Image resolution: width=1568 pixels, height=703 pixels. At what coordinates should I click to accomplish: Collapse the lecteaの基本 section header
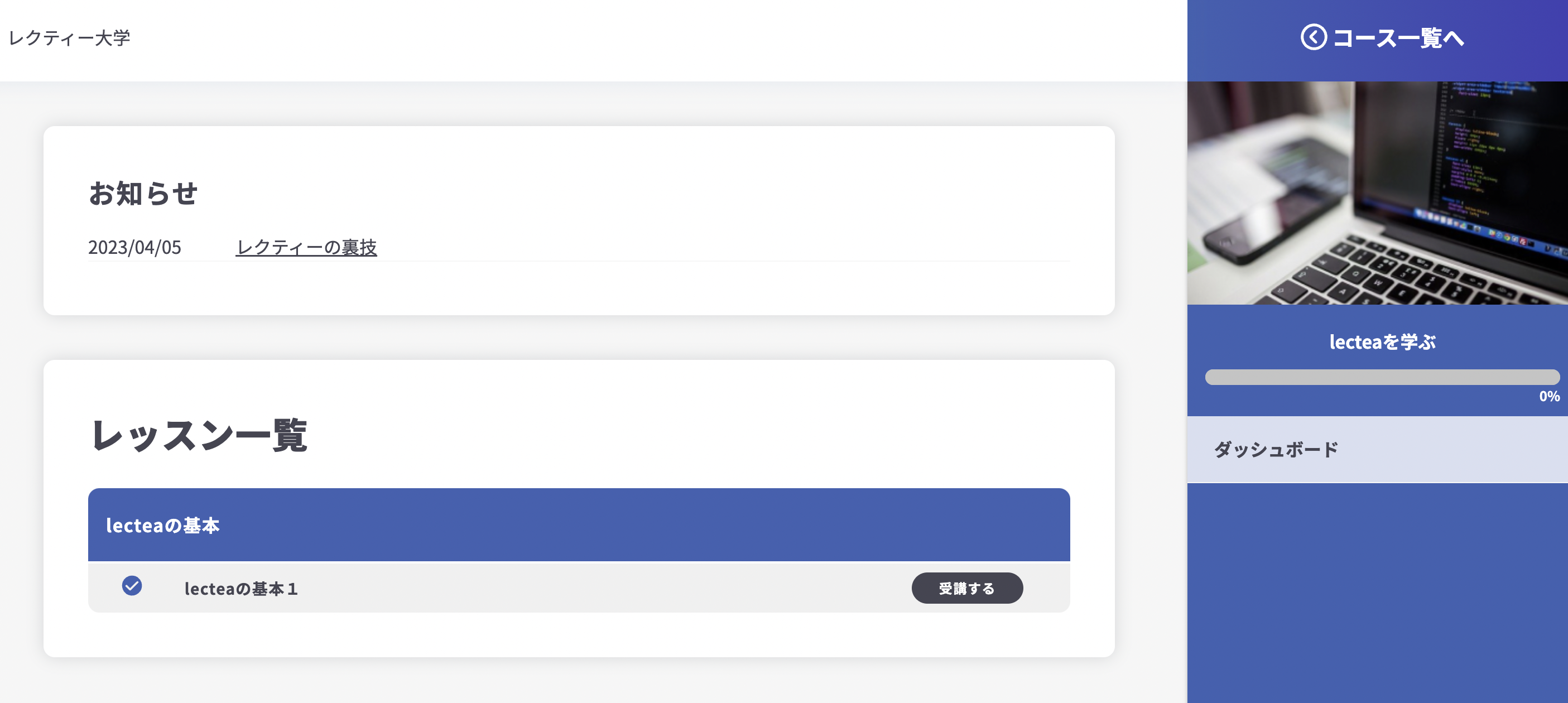pos(578,524)
